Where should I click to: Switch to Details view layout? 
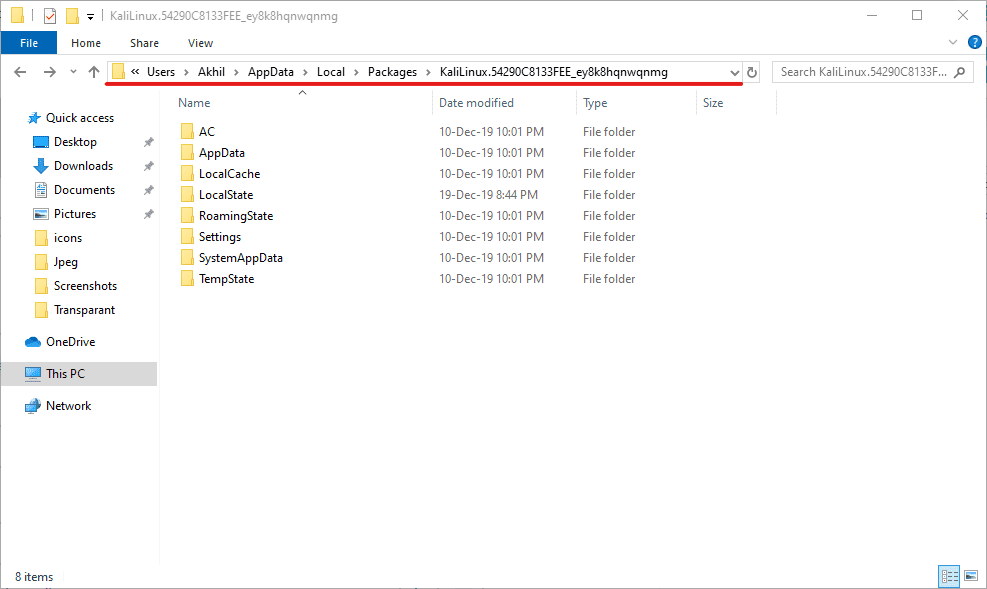pyautogui.click(x=949, y=576)
